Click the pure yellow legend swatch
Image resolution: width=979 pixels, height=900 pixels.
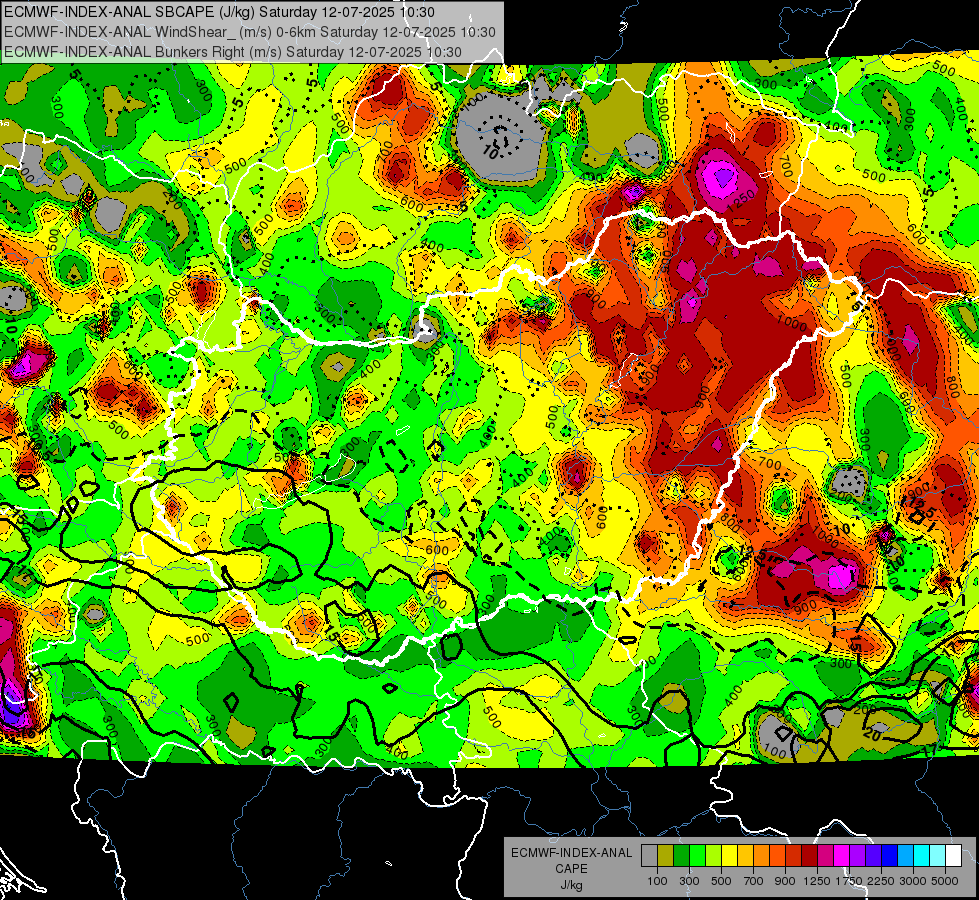click(729, 855)
